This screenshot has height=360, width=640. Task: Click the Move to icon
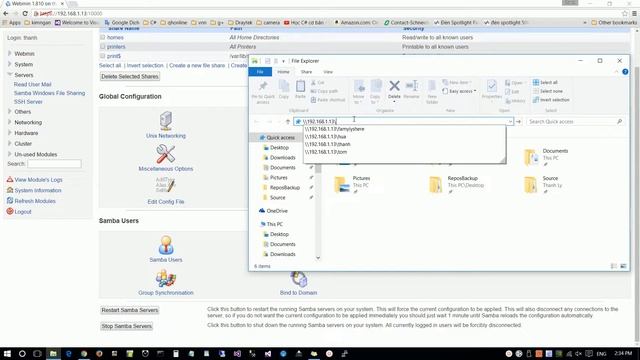pos(359,86)
